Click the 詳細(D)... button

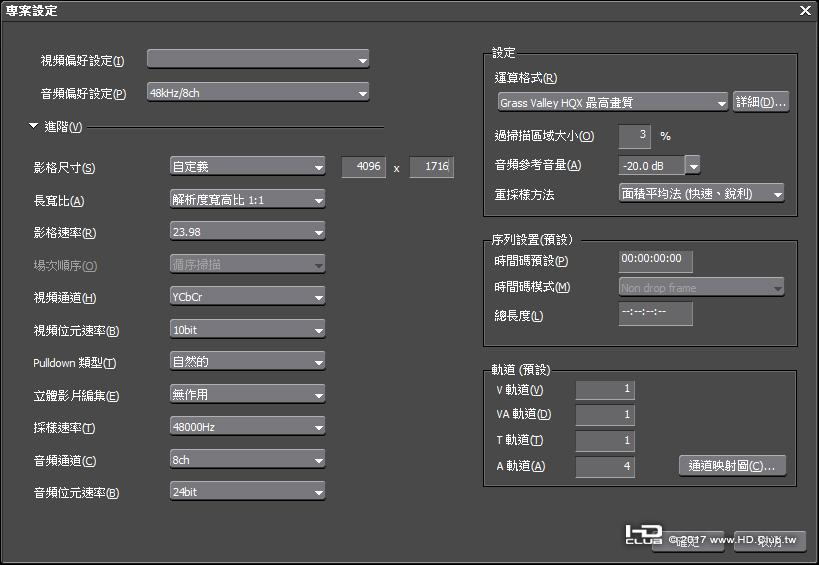(761, 102)
